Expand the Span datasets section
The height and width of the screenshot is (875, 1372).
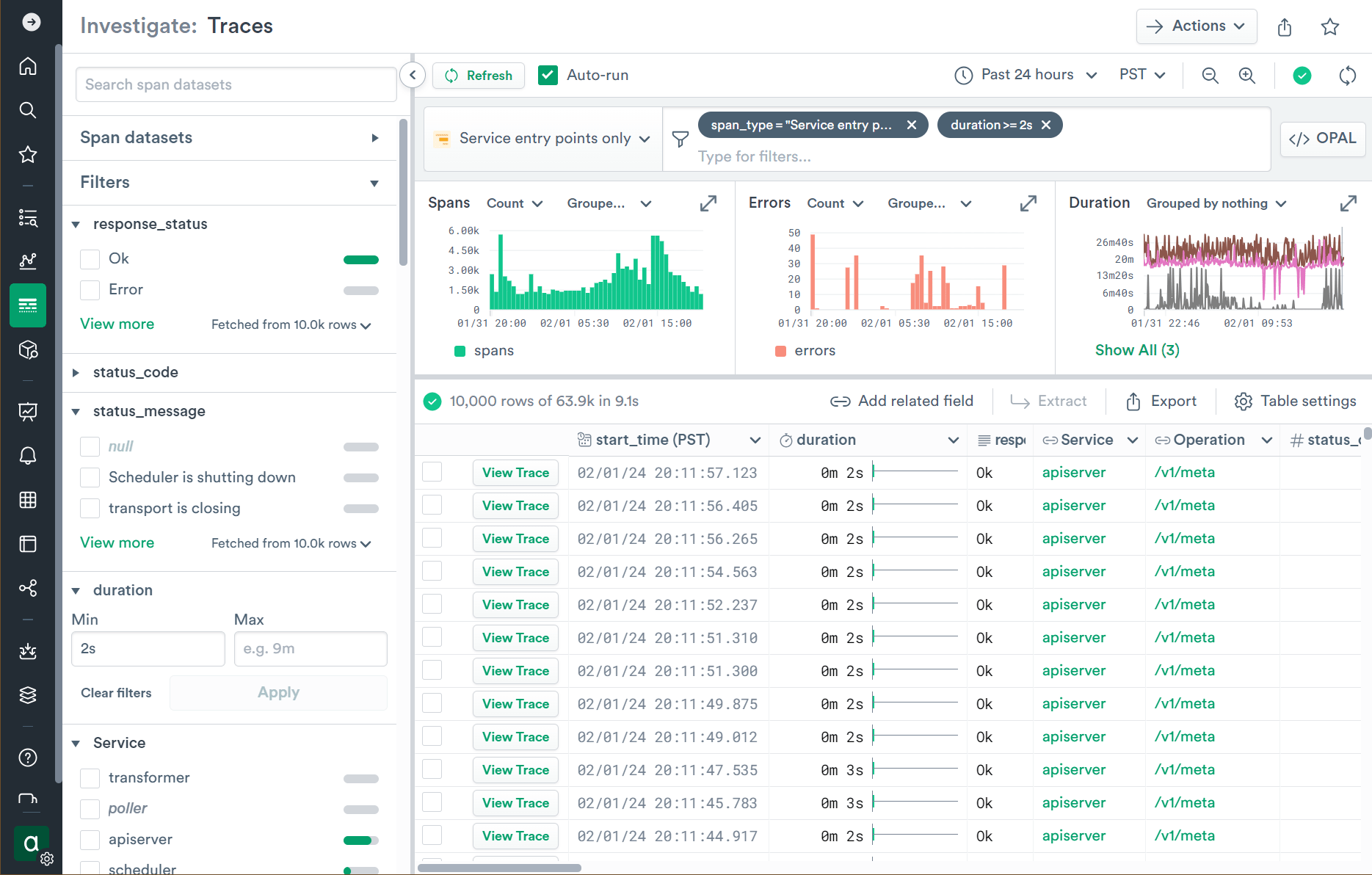tap(375, 138)
